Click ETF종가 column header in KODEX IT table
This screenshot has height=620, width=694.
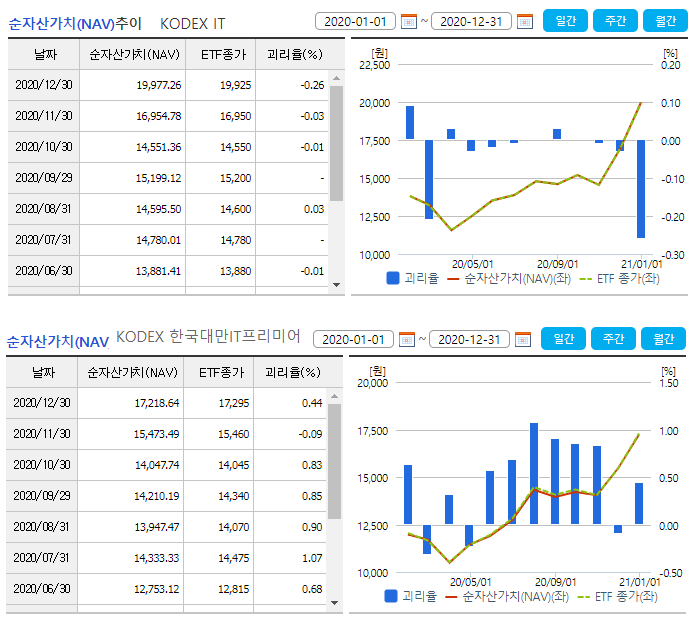click(x=221, y=54)
